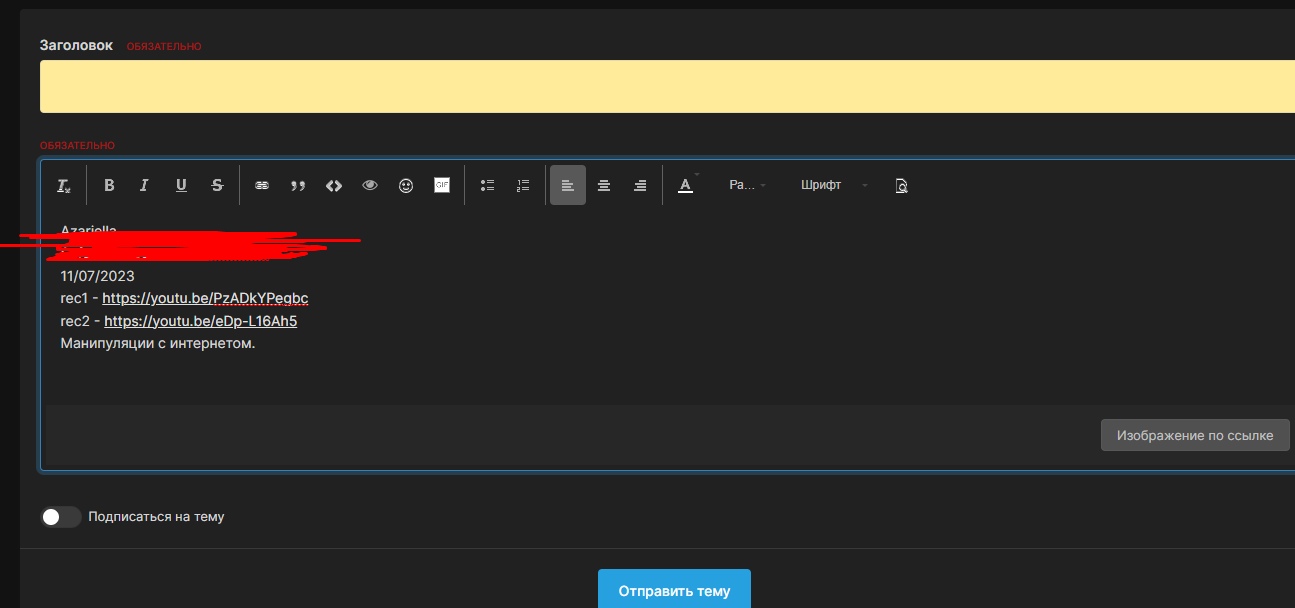The width and height of the screenshot is (1295, 608).
Task: Insert a quote block
Action: coord(298,185)
